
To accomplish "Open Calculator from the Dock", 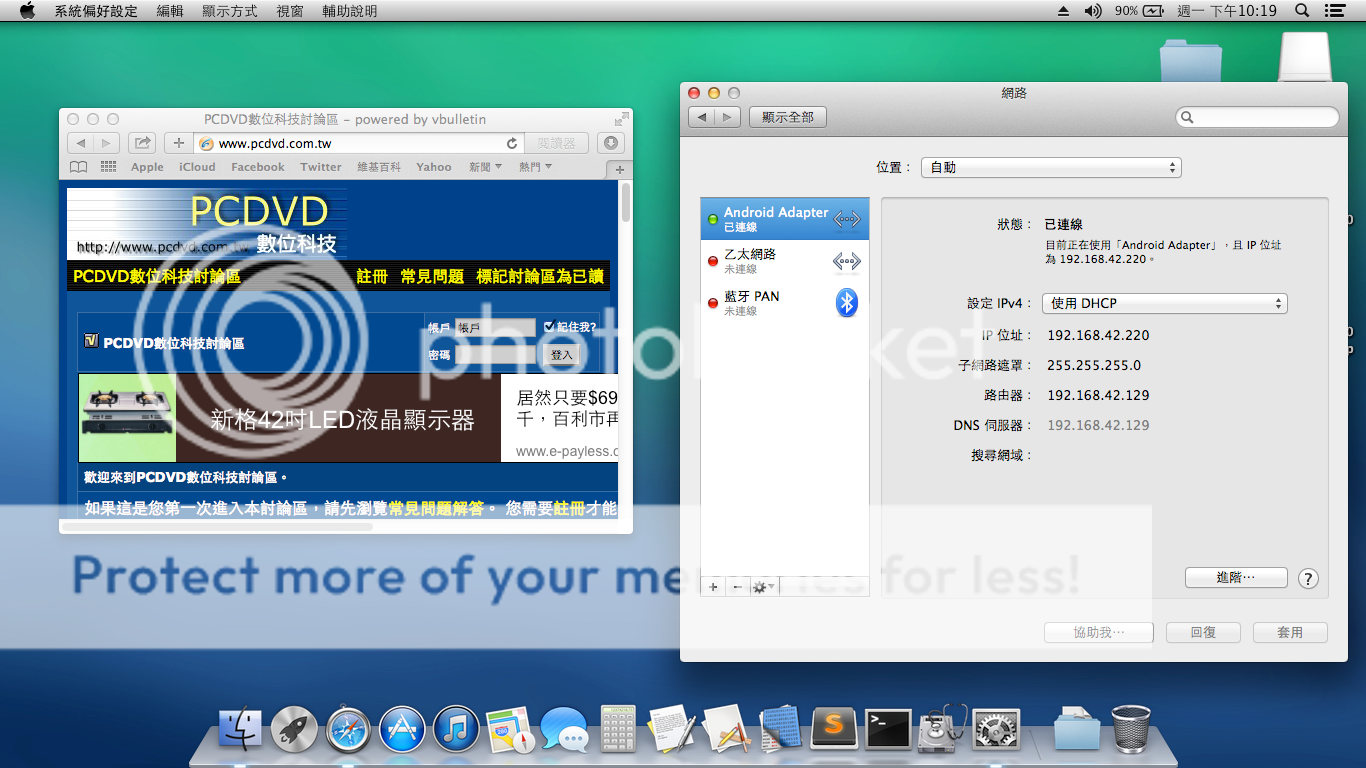I will click(x=618, y=729).
